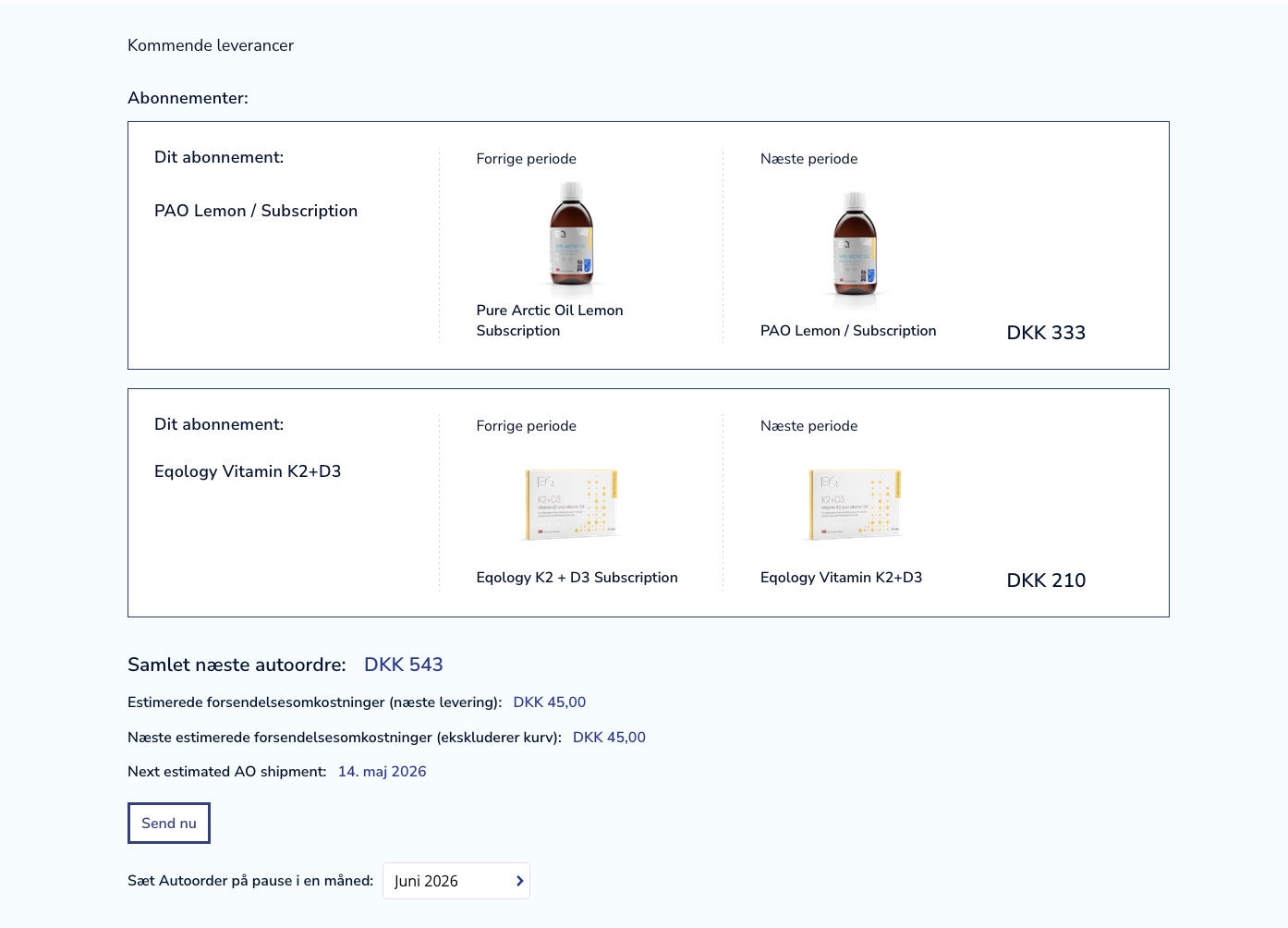The height and width of the screenshot is (928, 1288).
Task: Click 'Estimerede forsendelsesomkostninger (næste levering):' label
Action: pos(315,702)
